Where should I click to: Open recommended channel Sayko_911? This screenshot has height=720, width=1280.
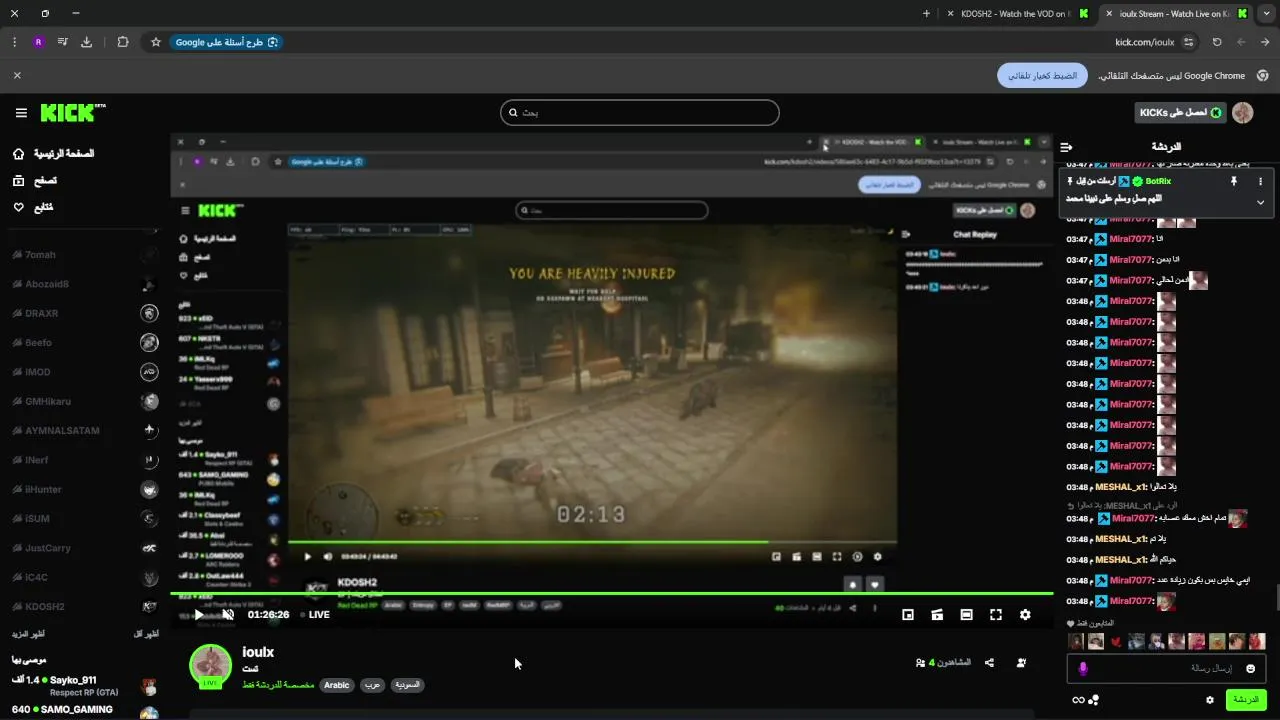[86, 686]
